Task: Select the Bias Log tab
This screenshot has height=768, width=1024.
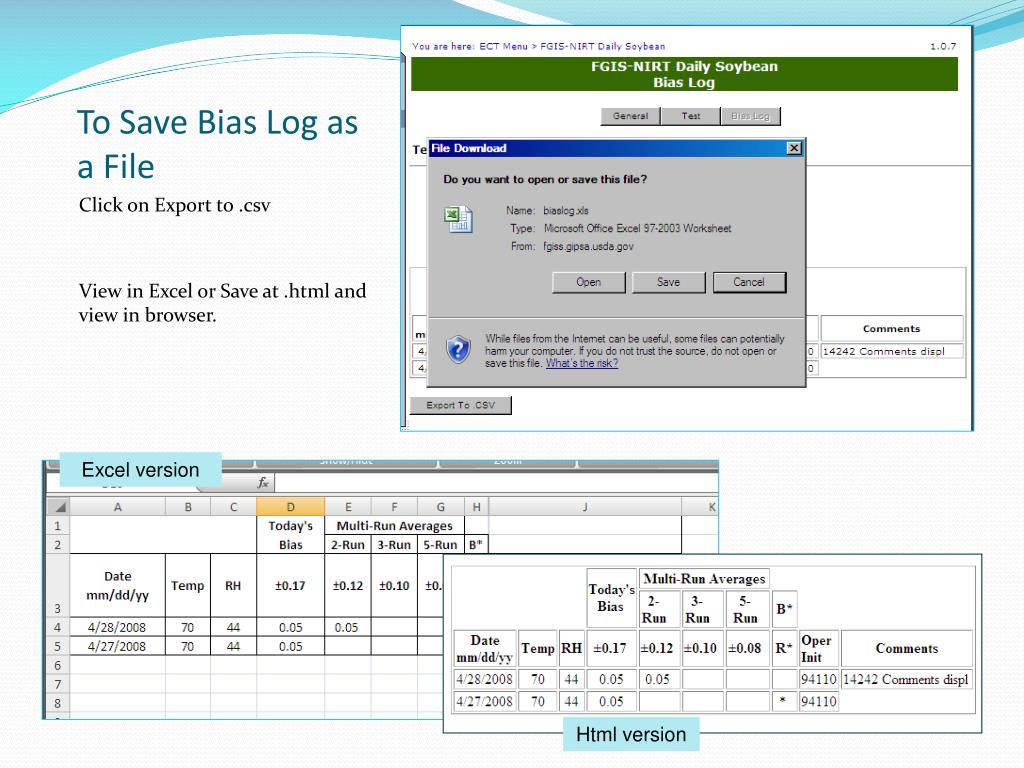Action: coord(750,116)
